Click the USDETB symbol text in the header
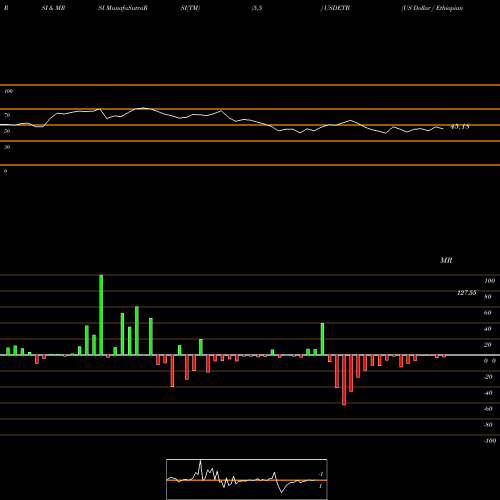The height and width of the screenshot is (500, 500). click(336, 8)
